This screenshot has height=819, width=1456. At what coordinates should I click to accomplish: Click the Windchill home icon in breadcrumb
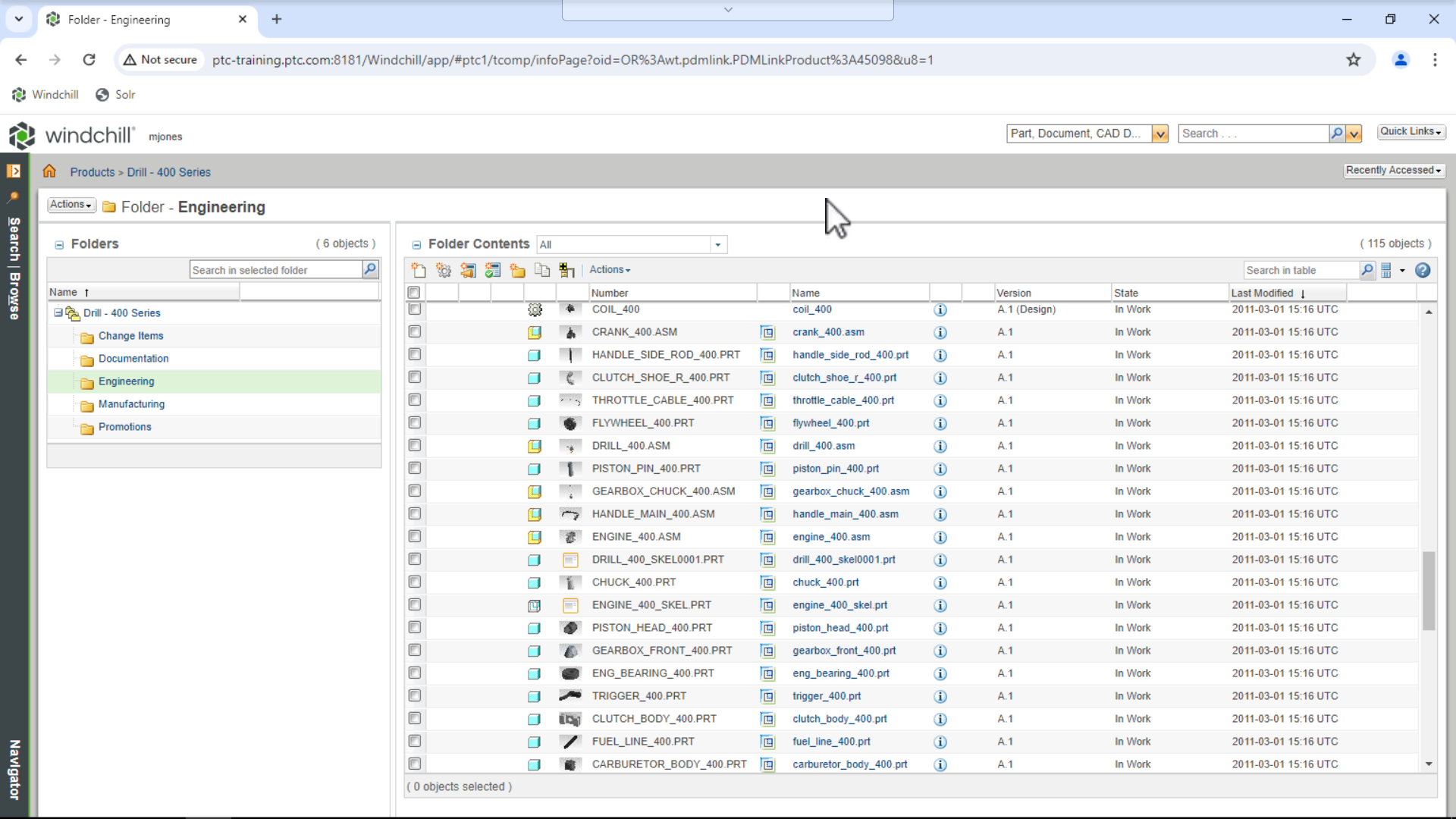[49, 171]
